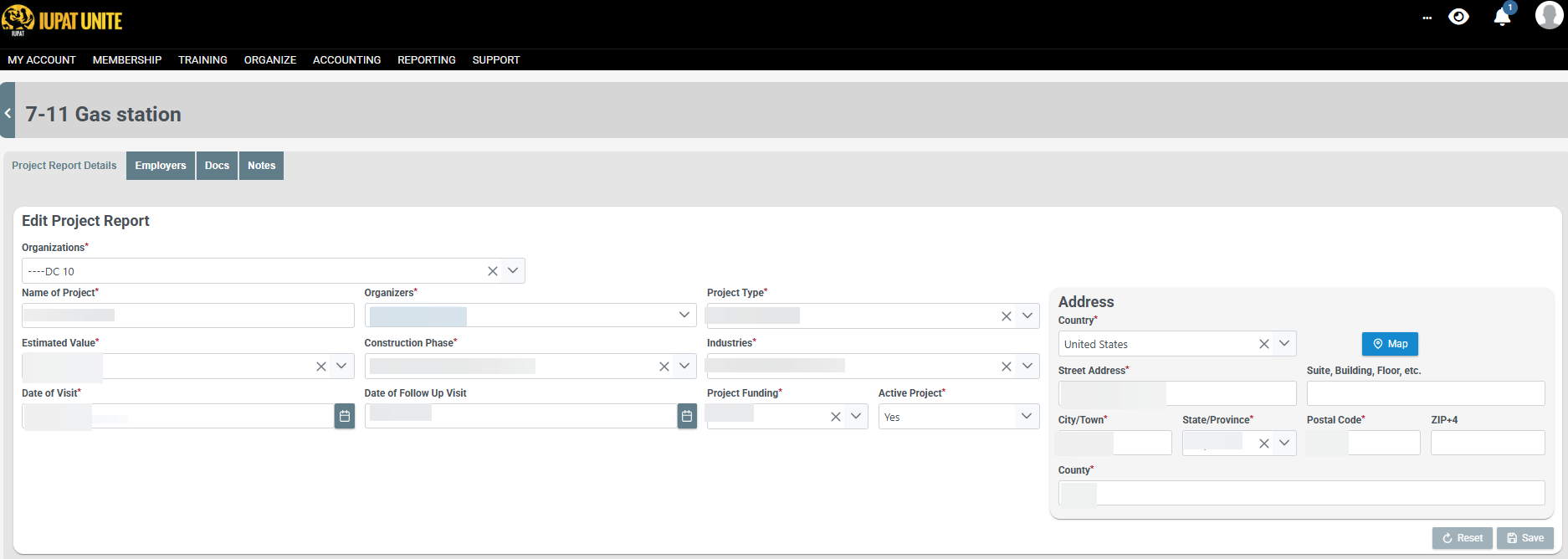The image size is (1568, 559).
Task: Expand the Organizers dropdown
Action: click(x=684, y=315)
